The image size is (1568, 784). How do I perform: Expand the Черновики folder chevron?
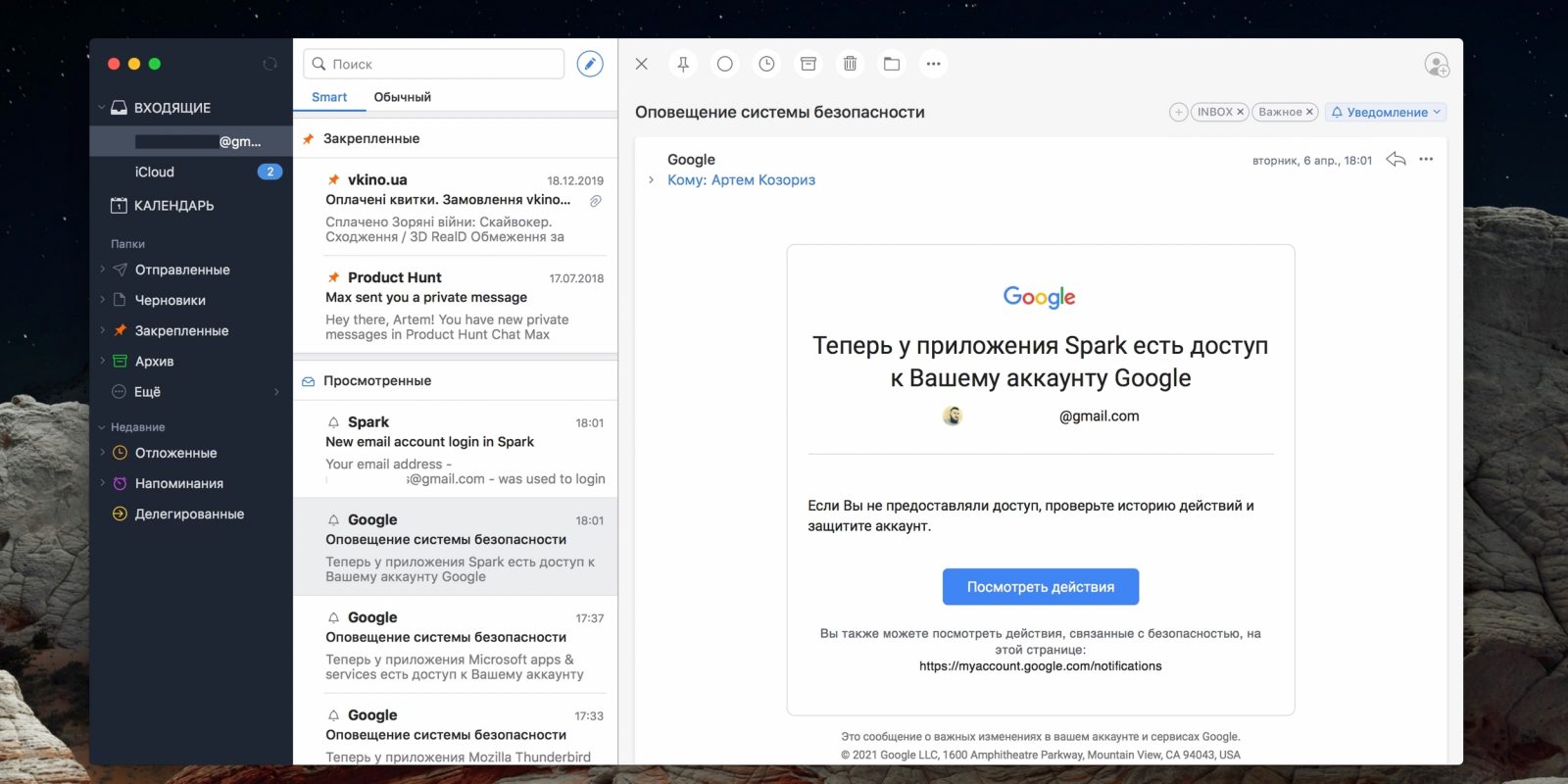coord(102,300)
